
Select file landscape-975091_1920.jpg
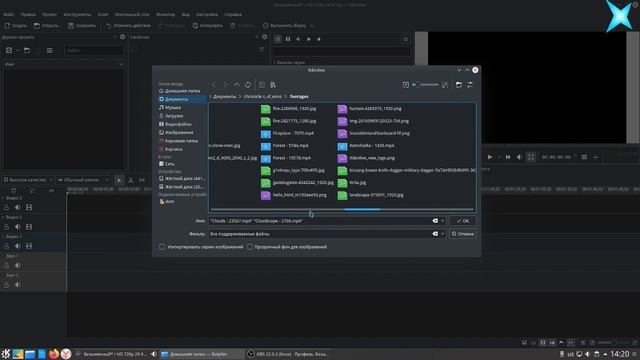pos(371,195)
